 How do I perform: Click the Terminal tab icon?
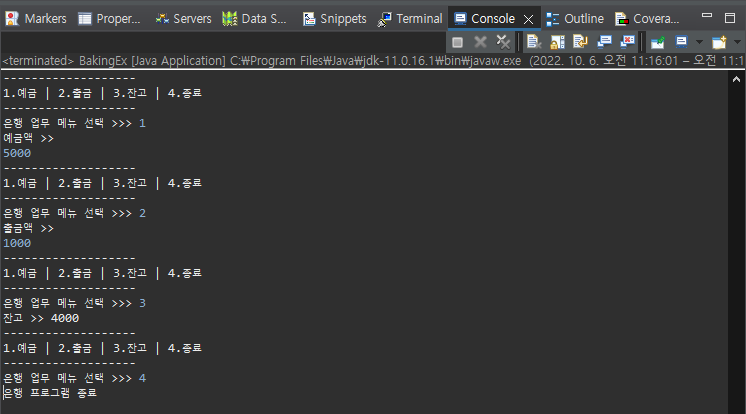click(384, 19)
